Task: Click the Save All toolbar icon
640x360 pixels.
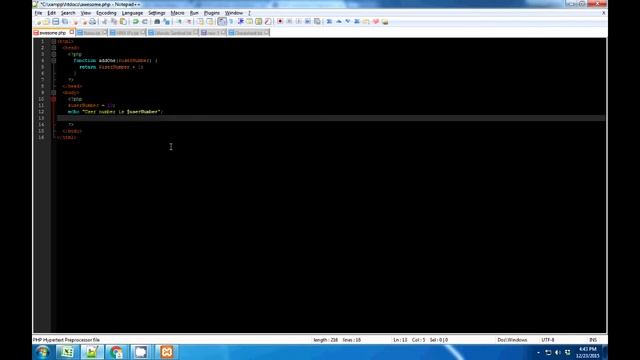Action: [65, 22]
